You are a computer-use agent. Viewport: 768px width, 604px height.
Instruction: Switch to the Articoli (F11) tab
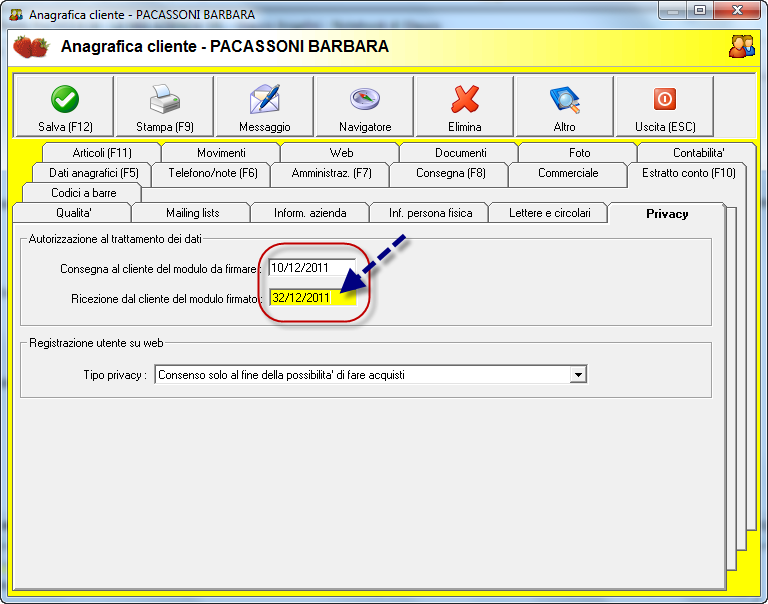(102, 153)
